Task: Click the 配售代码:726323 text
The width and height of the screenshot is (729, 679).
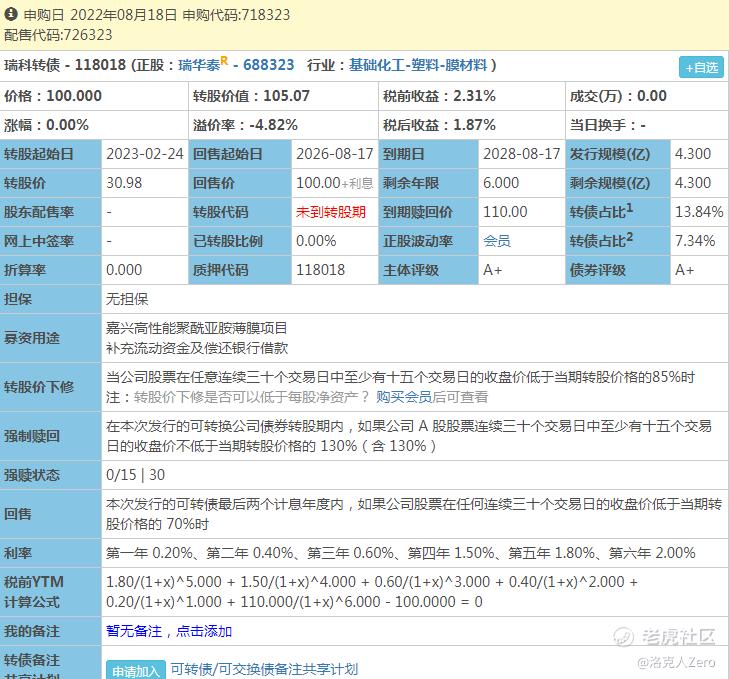Action: click(59, 35)
